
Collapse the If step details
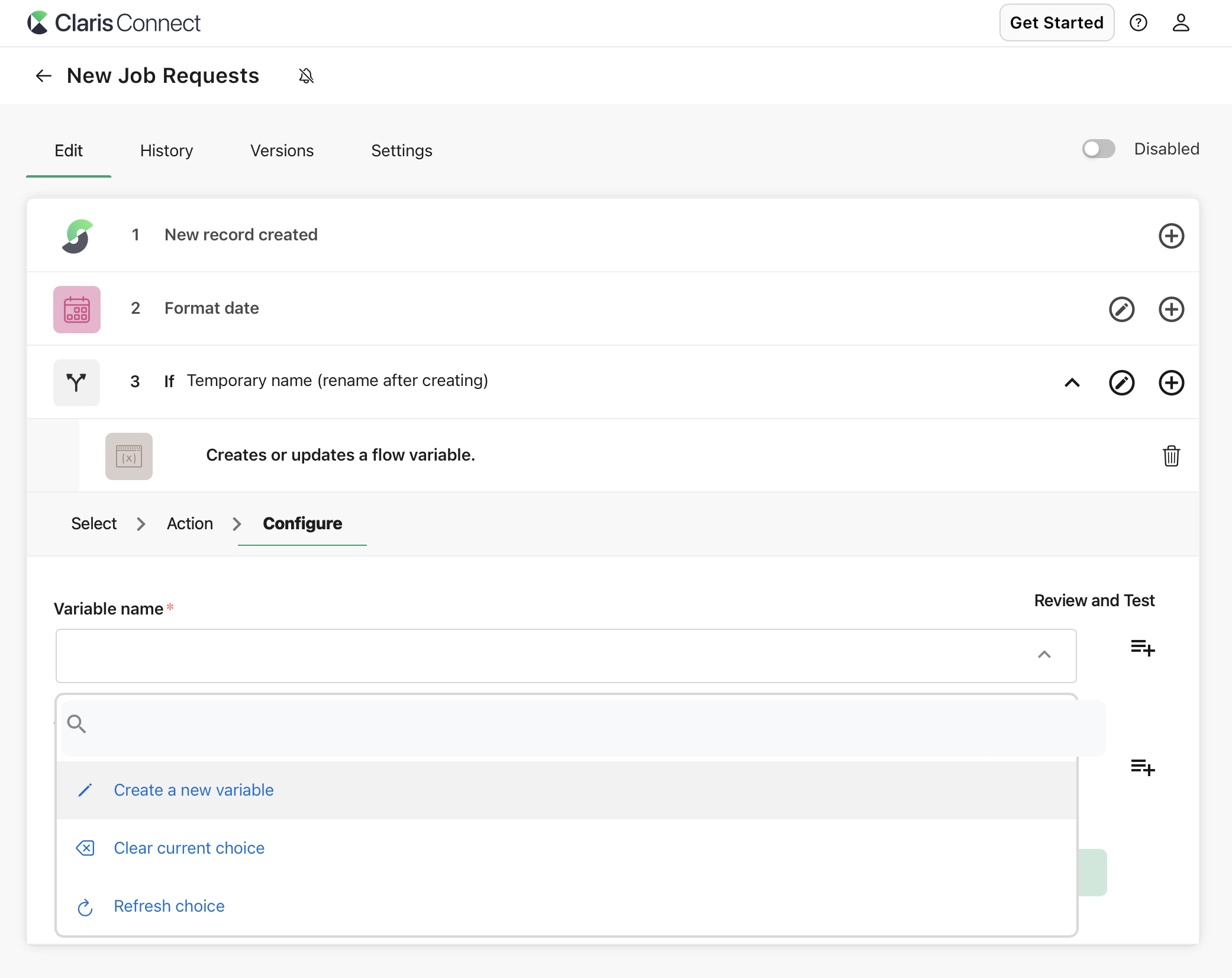pos(1072,382)
